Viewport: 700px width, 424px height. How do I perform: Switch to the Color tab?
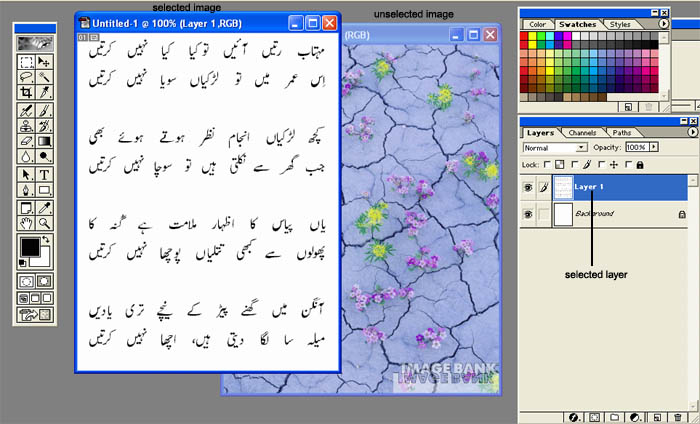pos(538,25)
